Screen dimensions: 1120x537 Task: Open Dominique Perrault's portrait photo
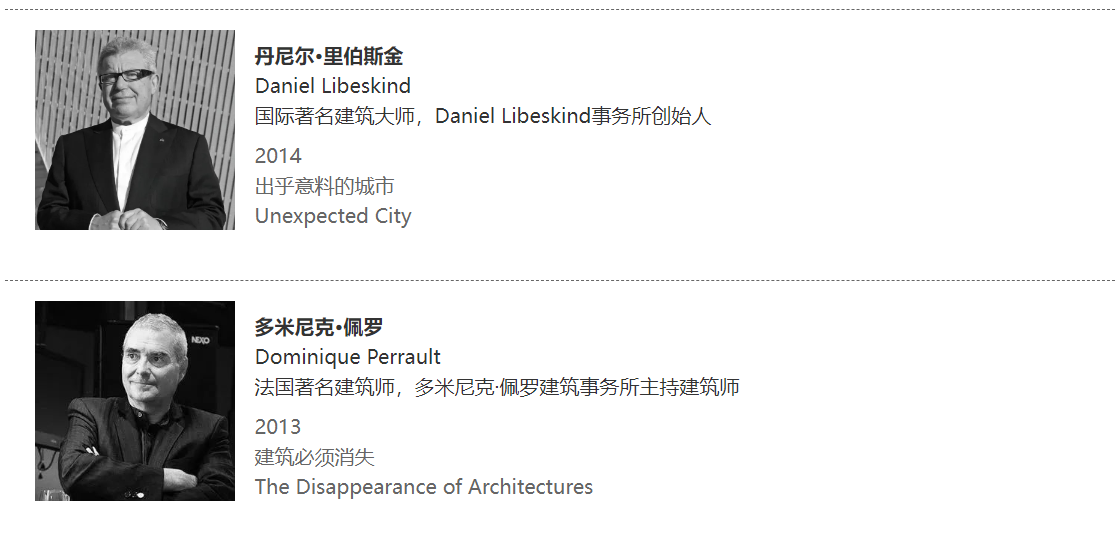[135, 400]
